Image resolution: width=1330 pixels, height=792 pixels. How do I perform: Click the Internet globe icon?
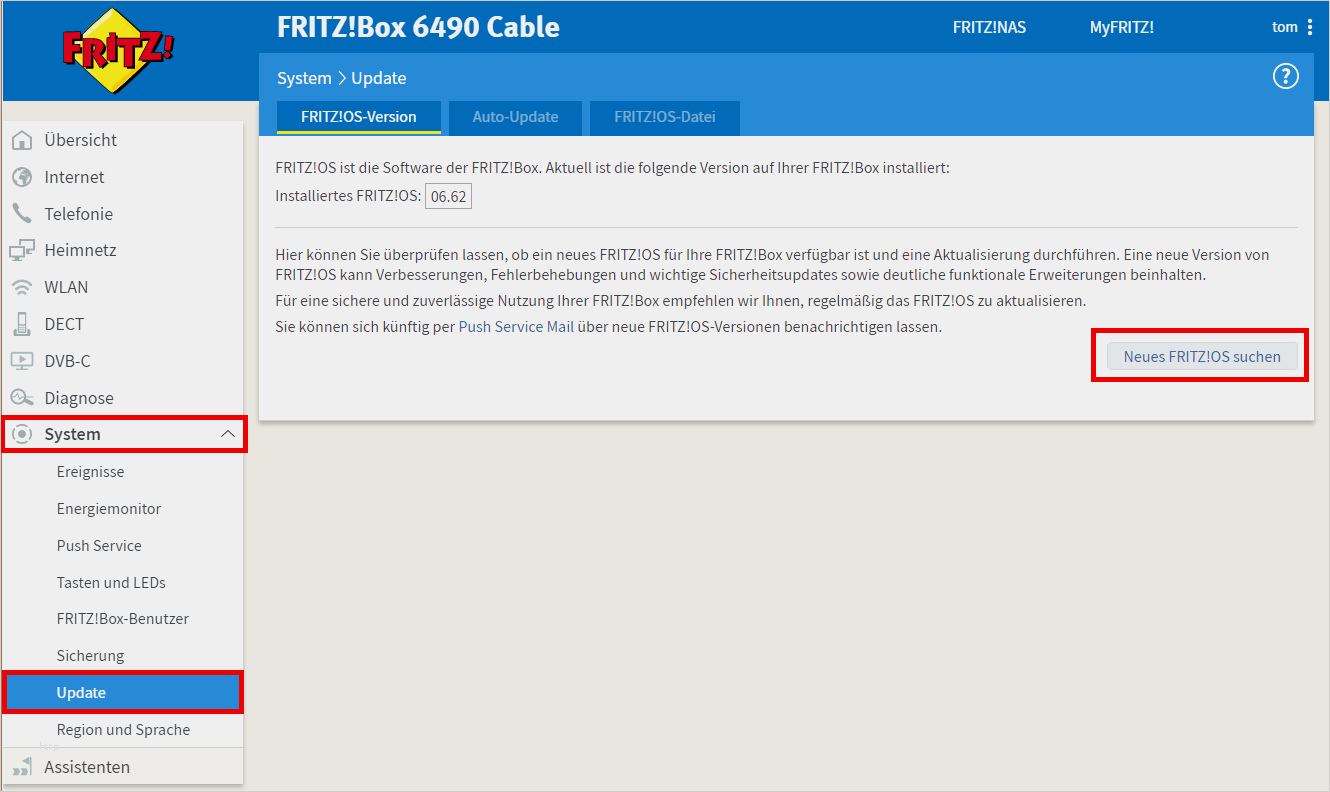[22, 177]
